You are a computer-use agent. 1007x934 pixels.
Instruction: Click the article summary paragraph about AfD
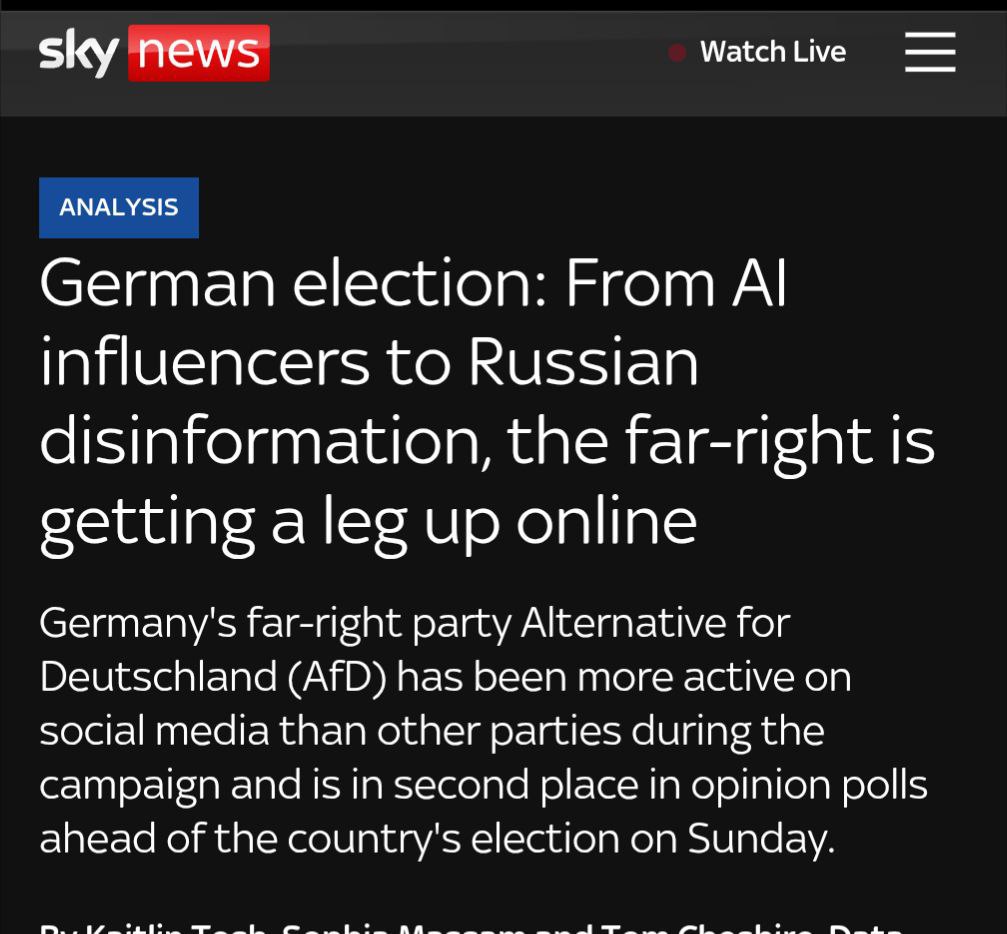pyautogui.click(x=483, y=731)
